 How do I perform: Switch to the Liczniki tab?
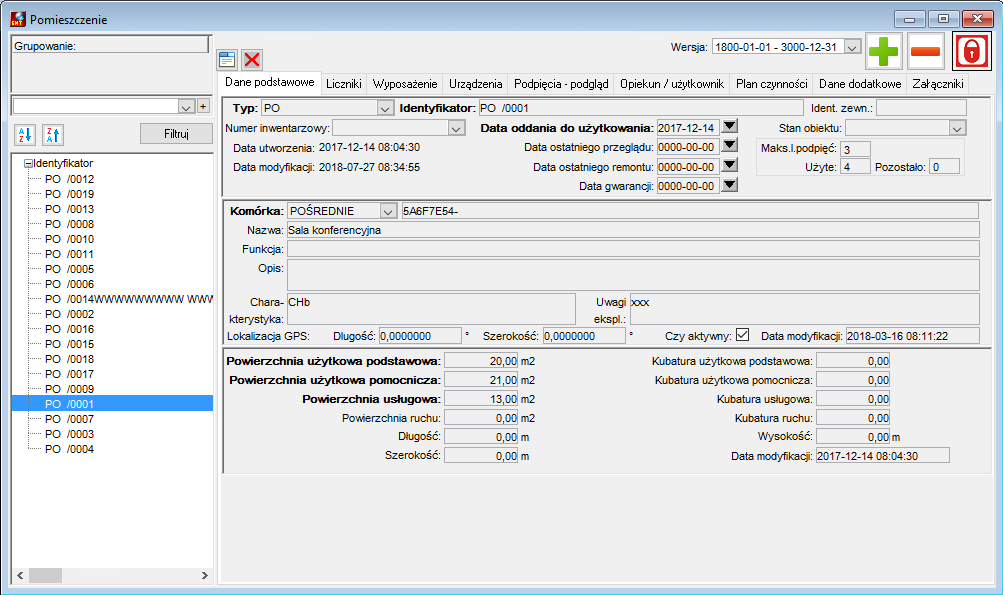click(x=344, y=84)
